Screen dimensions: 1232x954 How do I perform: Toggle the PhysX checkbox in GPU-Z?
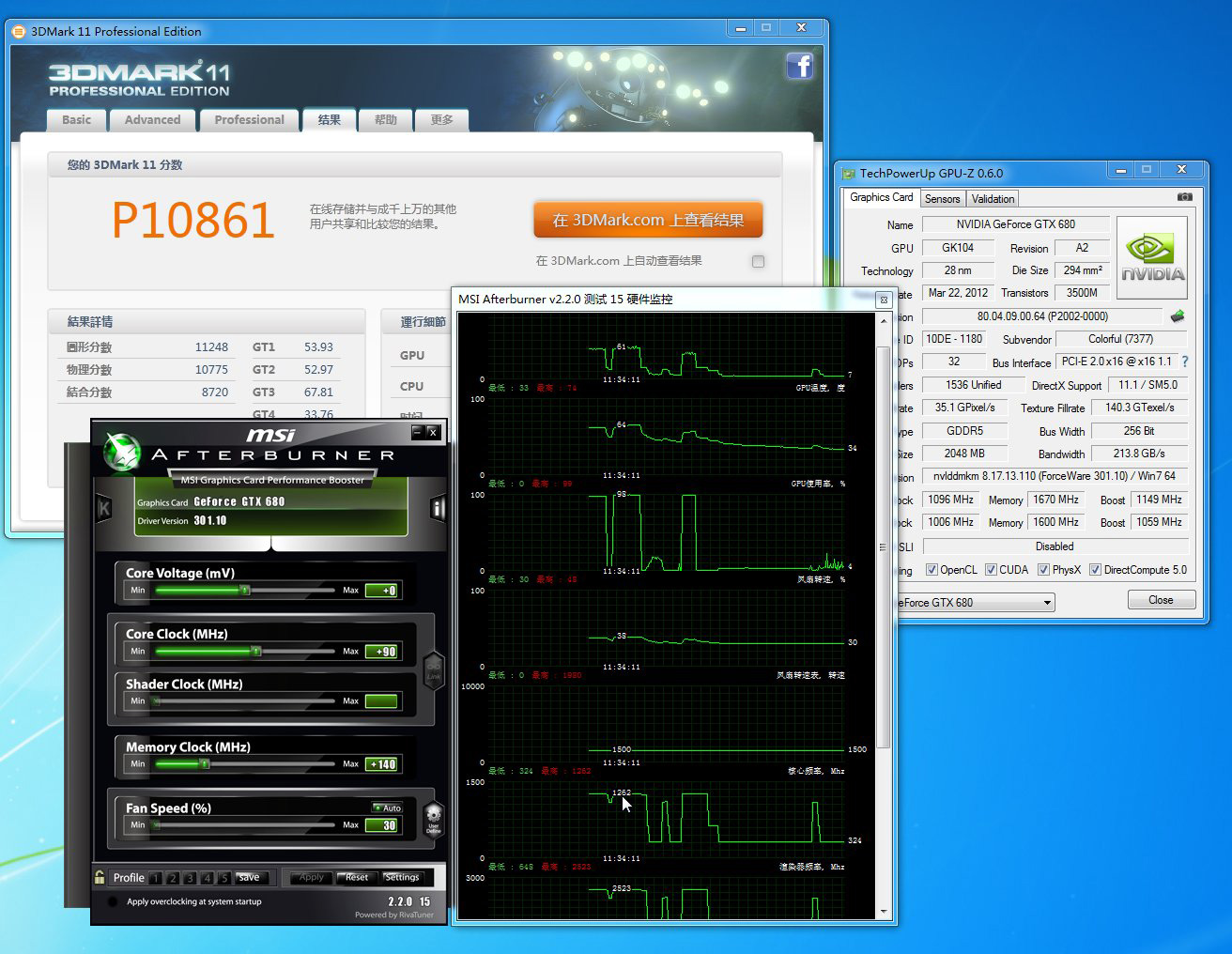(x=1043, y=570)
